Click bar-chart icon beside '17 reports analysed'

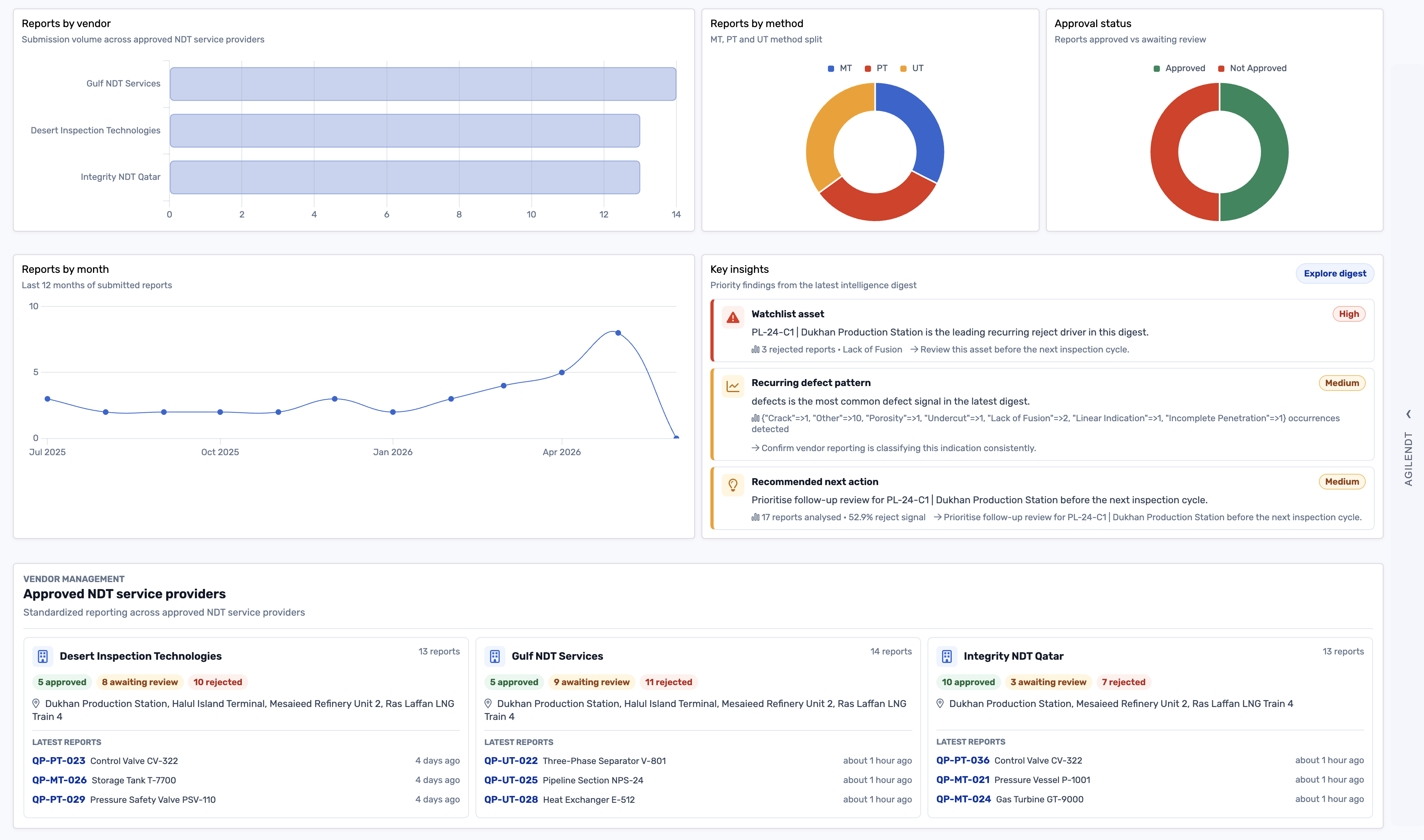(756, 517)
